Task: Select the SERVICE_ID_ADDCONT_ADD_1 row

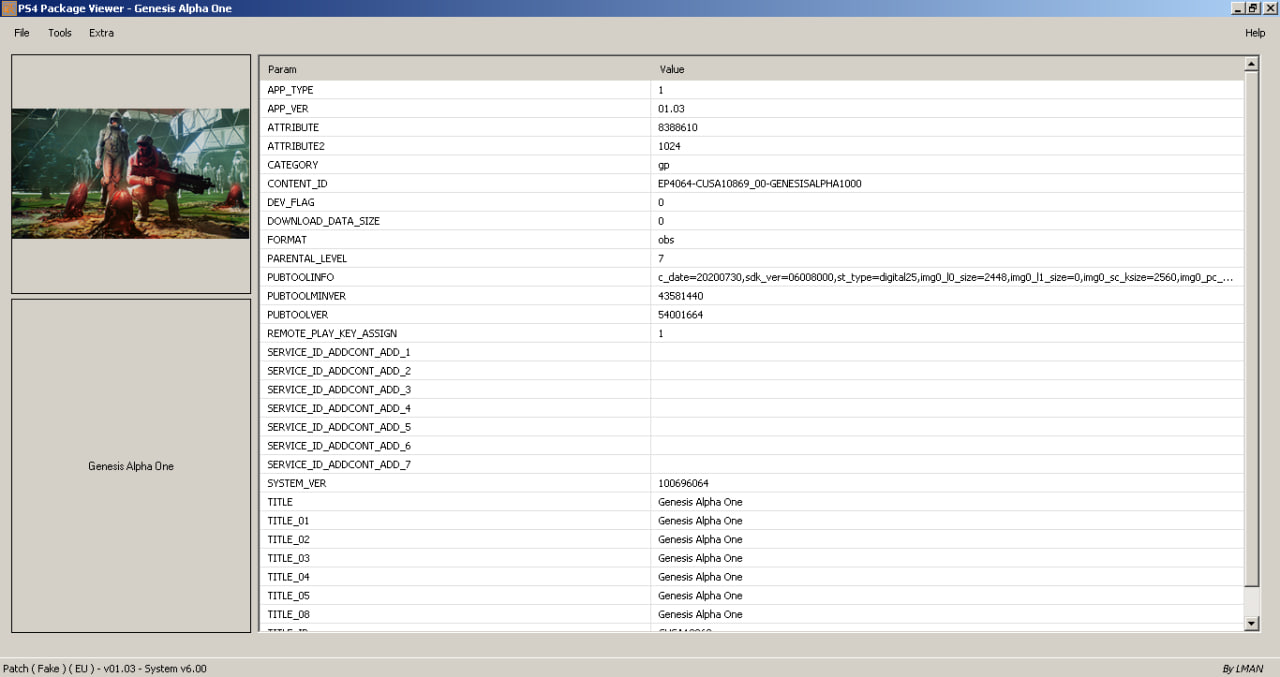Action: [x=751, y=352]
